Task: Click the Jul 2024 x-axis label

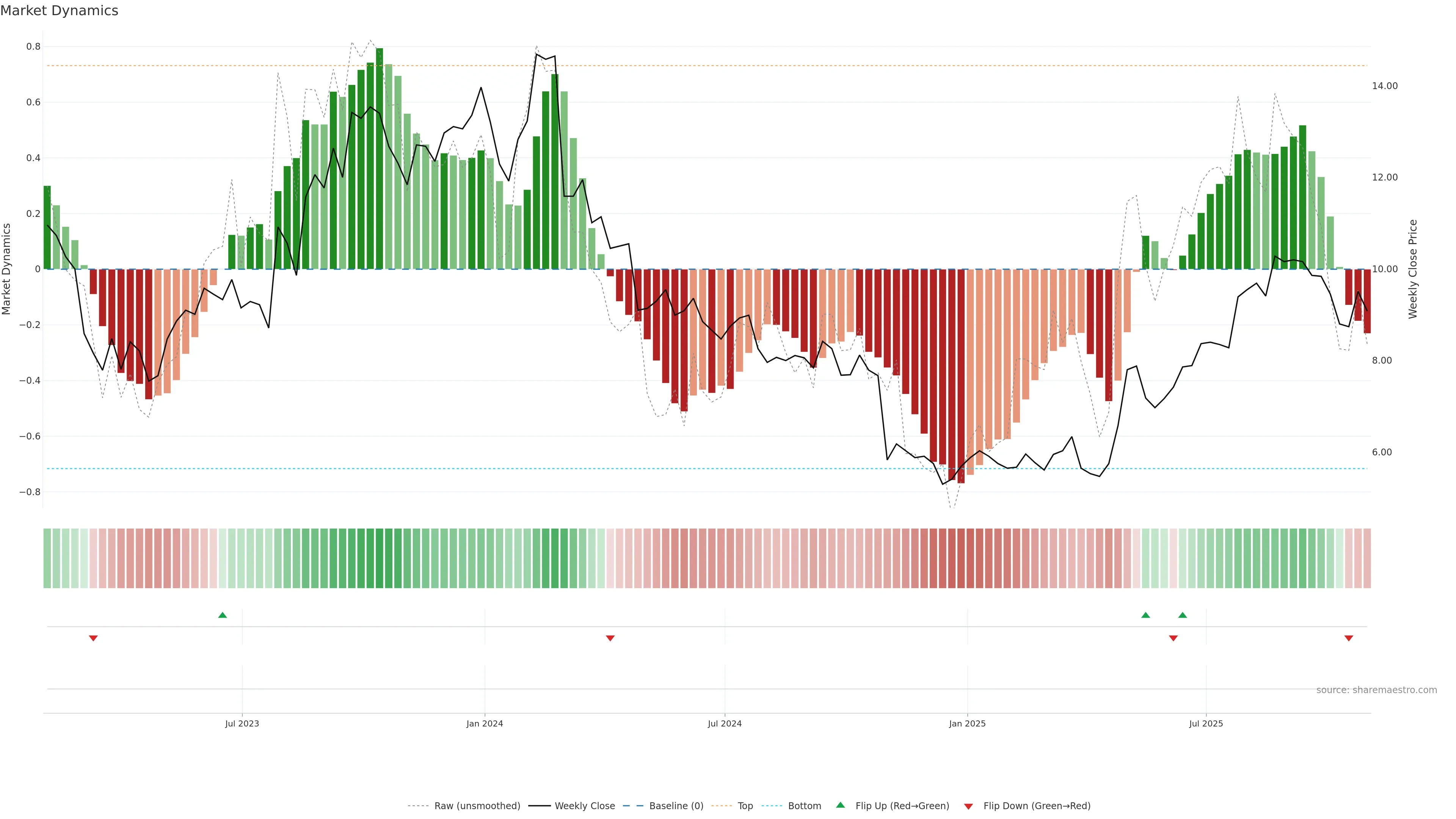Action: pyautogui.click(x=725, y=723)
